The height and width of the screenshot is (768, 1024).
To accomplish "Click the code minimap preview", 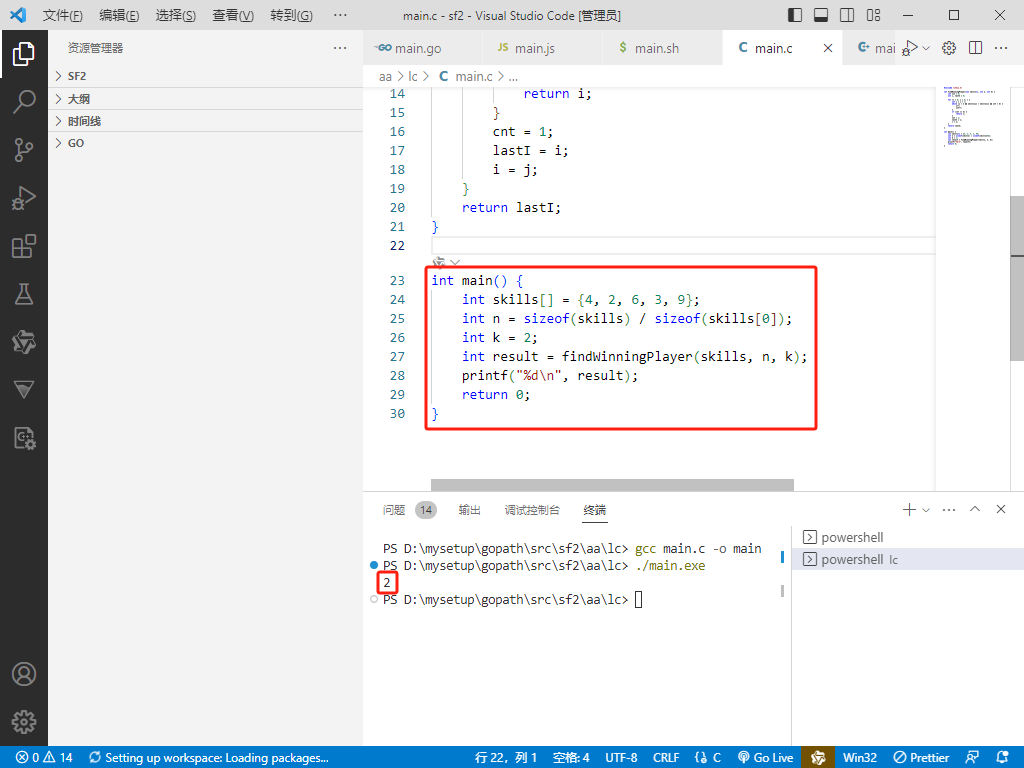I will pos(972,116).
